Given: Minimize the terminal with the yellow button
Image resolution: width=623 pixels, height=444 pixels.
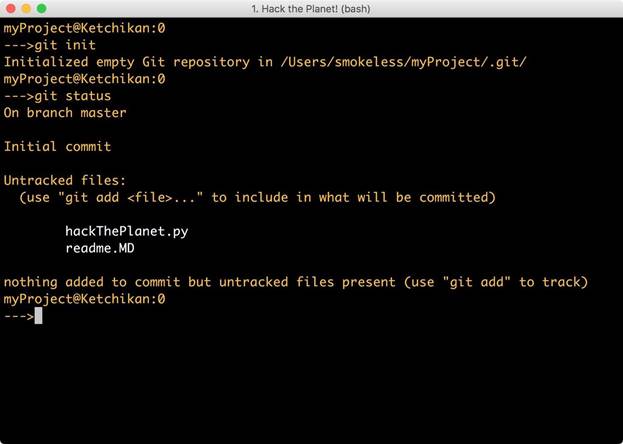Looking at the screenshot, I should click(27, 8).
